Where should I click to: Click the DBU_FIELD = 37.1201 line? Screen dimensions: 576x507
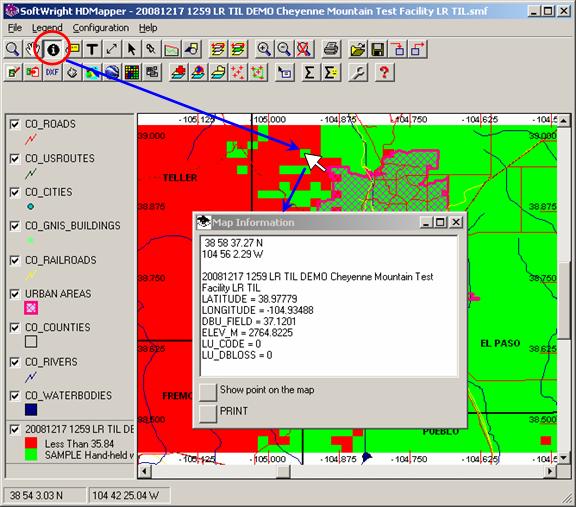coord(249,321)
